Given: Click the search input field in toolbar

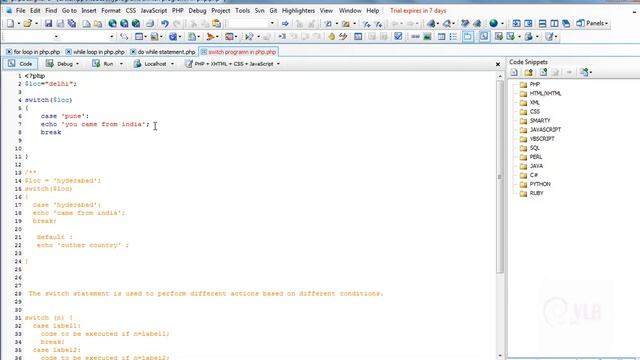Looking at the screenshot, I should click(x=248, y=24).
